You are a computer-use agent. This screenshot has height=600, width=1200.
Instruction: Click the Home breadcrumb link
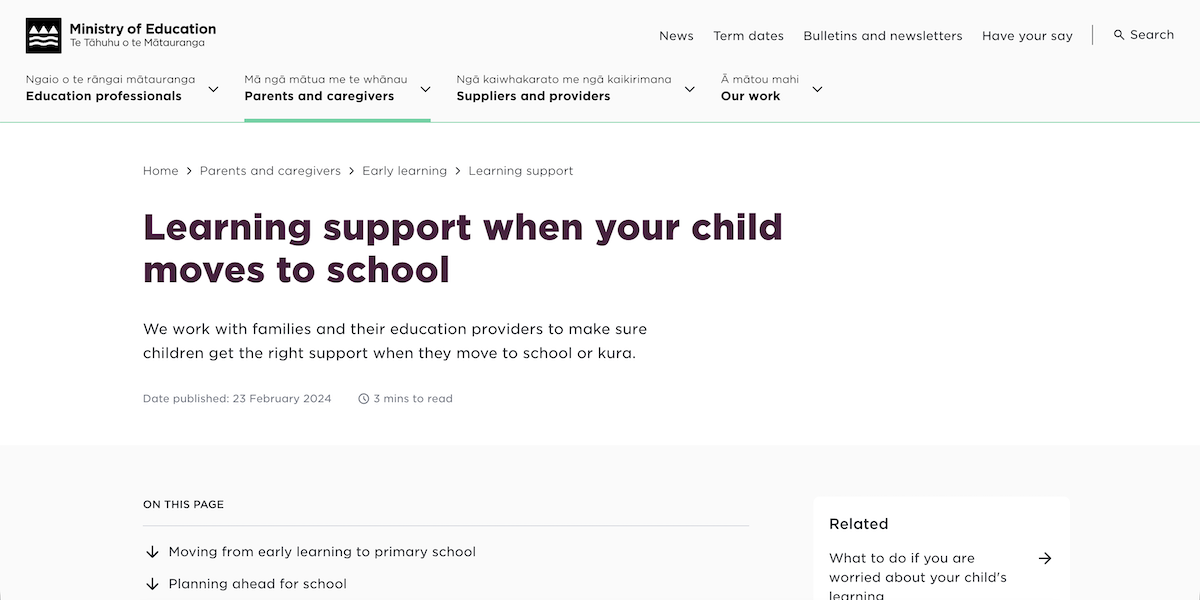click(160, 170)
